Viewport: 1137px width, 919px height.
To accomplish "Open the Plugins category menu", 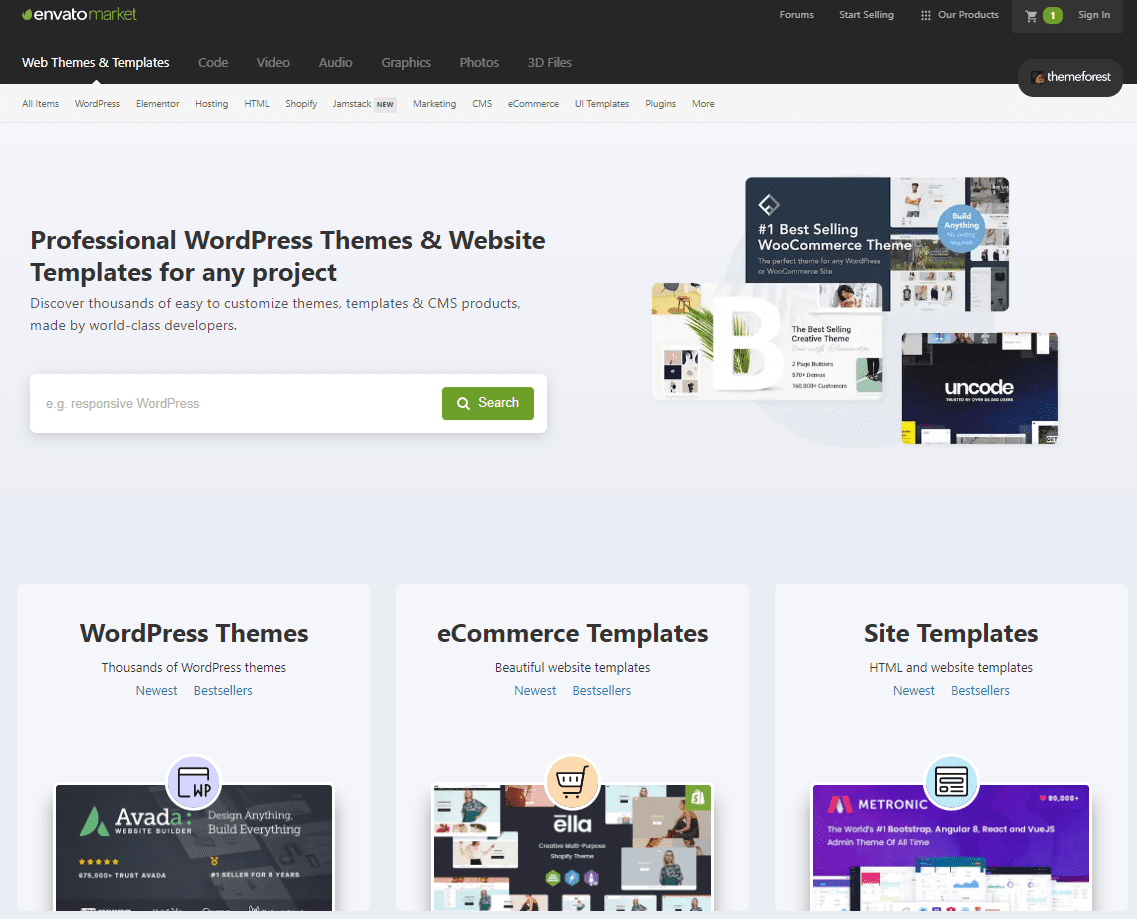I will [661, 104].
